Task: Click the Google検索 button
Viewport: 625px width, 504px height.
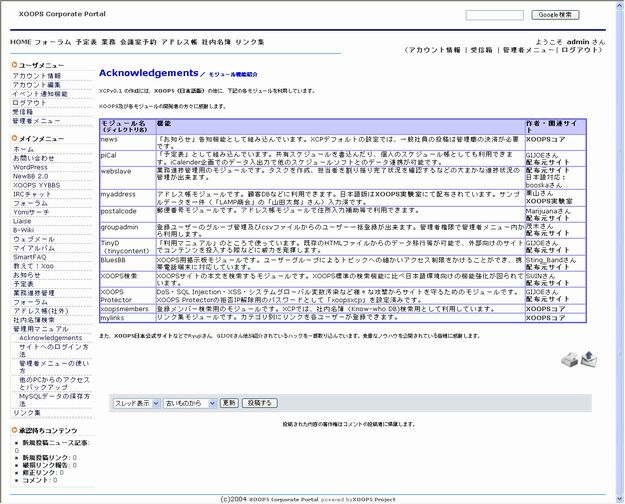Action: pyautogui.click(x=555, y=15)
